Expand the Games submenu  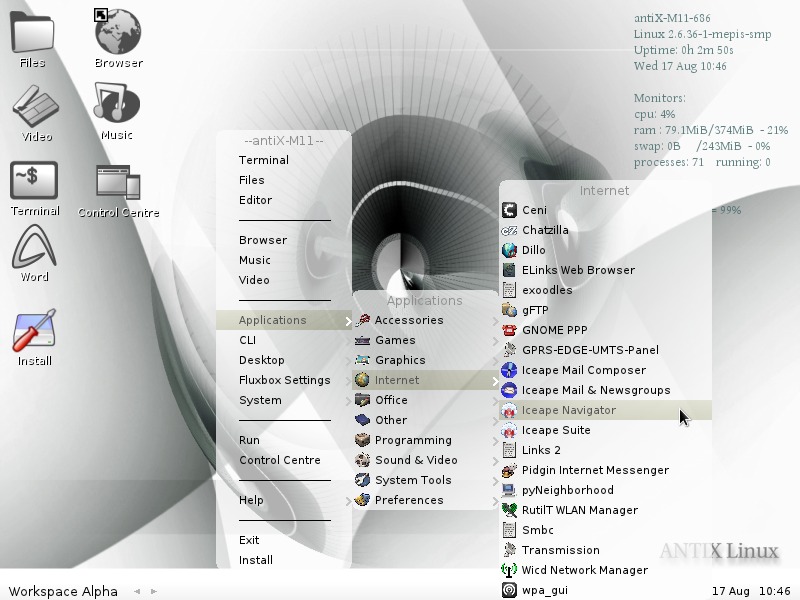point(426,340)
